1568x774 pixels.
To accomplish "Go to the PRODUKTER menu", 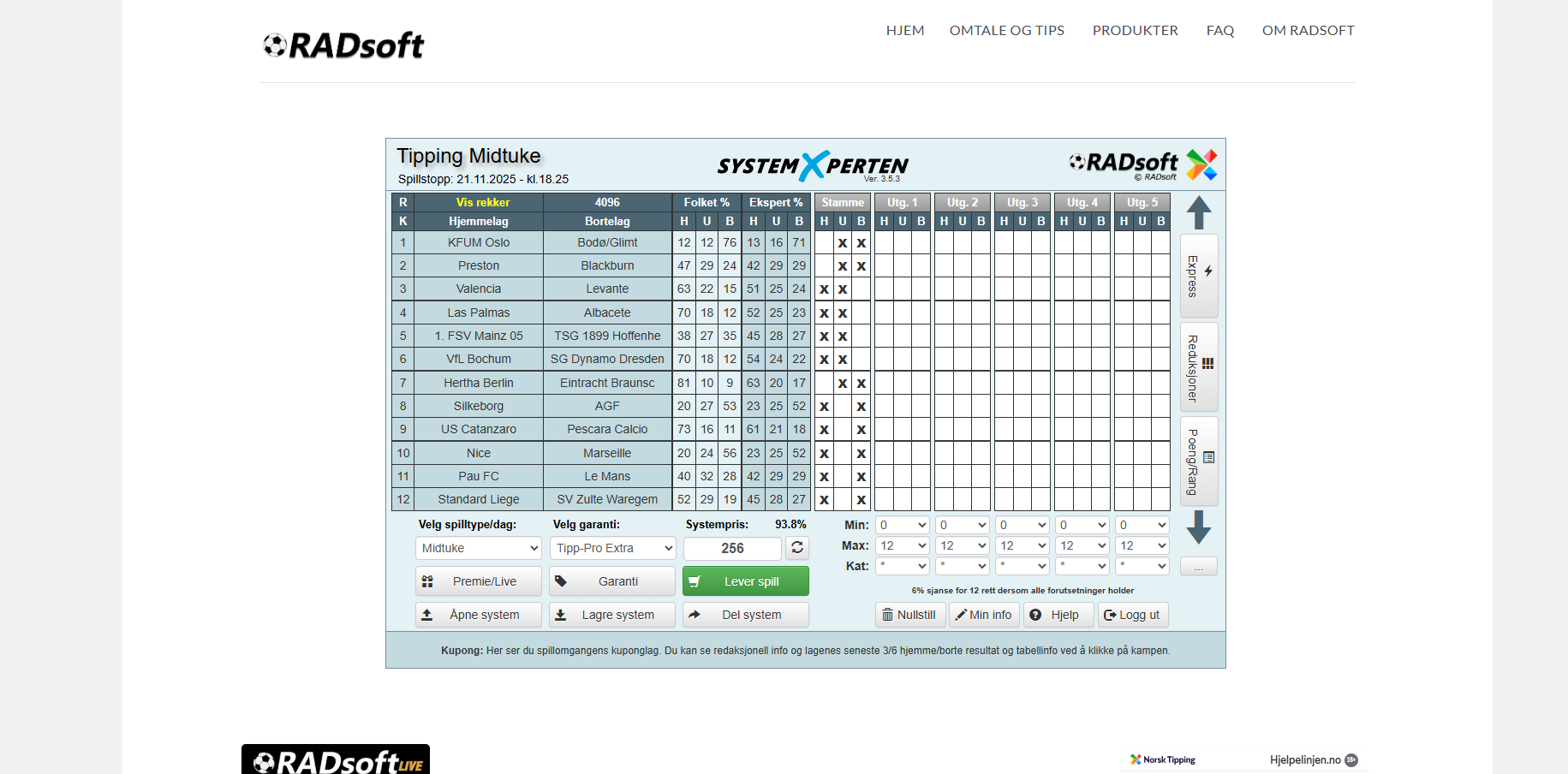I will click(1135, 31).
